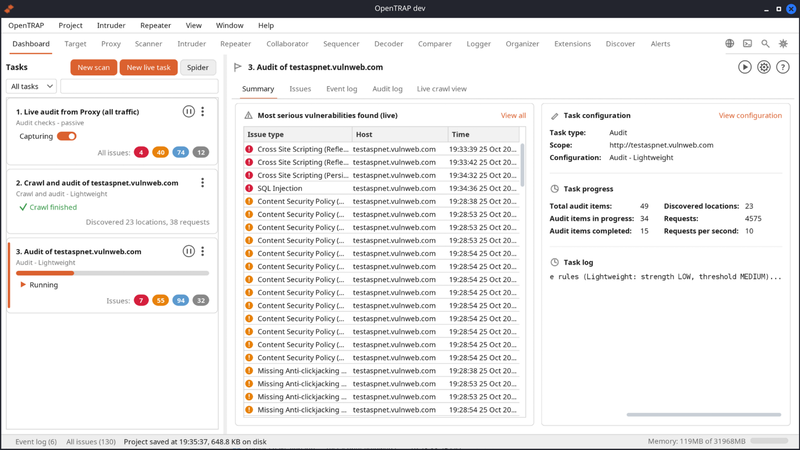The height and width of the screenshot is (450, 800).
Task: Click the audit task progress bar
Action: click(x=112, y=273)
